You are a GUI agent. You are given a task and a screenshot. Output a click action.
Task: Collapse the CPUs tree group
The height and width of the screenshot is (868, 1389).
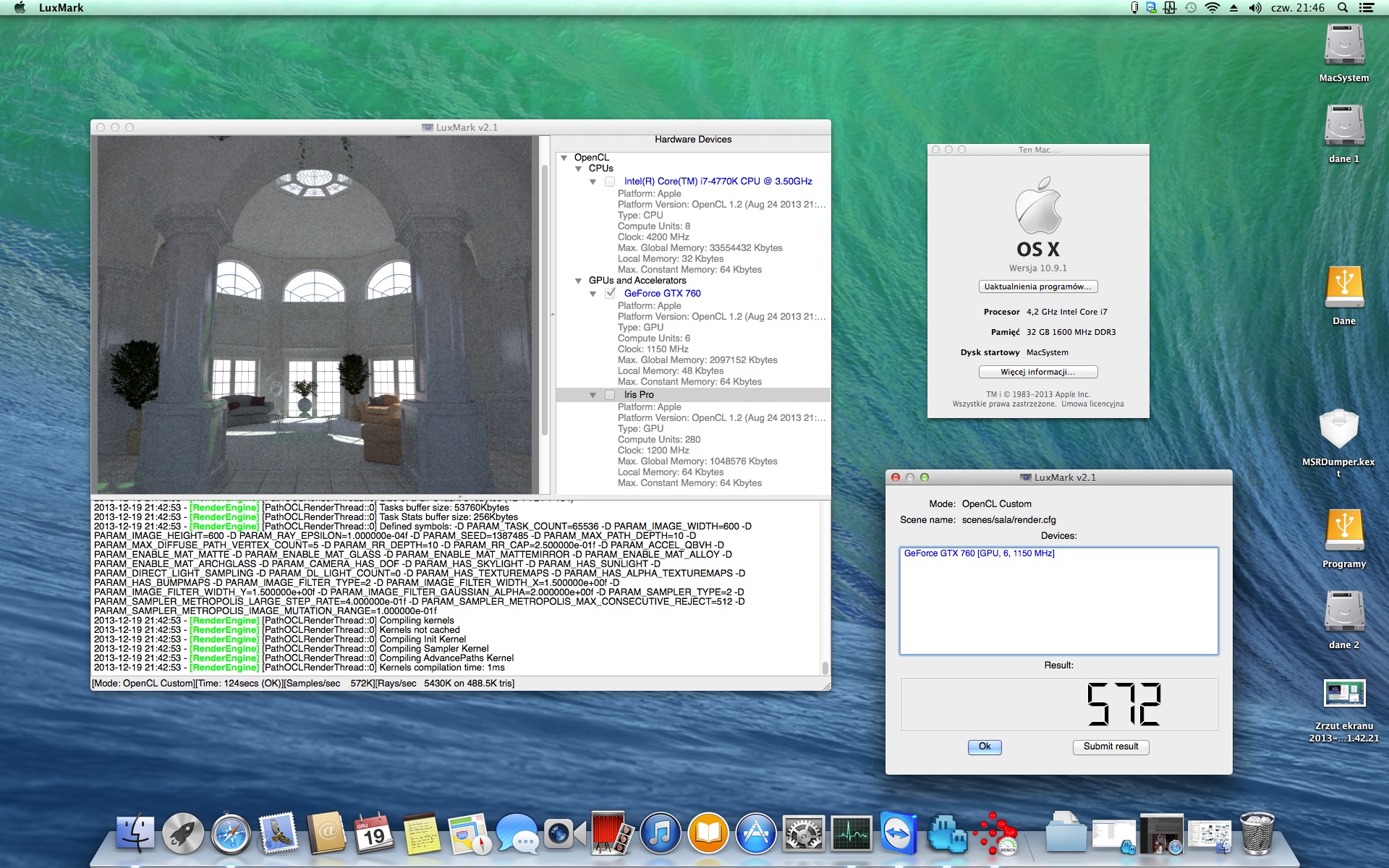578,169
